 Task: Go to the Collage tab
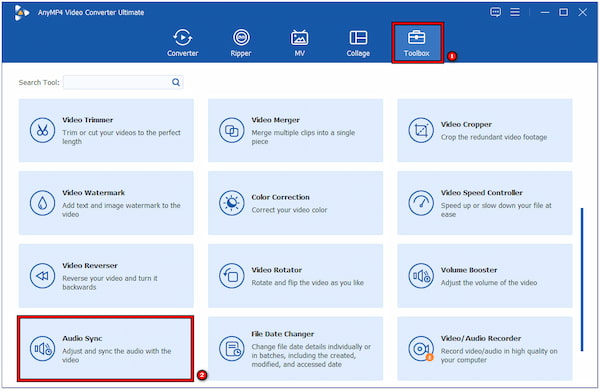358,43
